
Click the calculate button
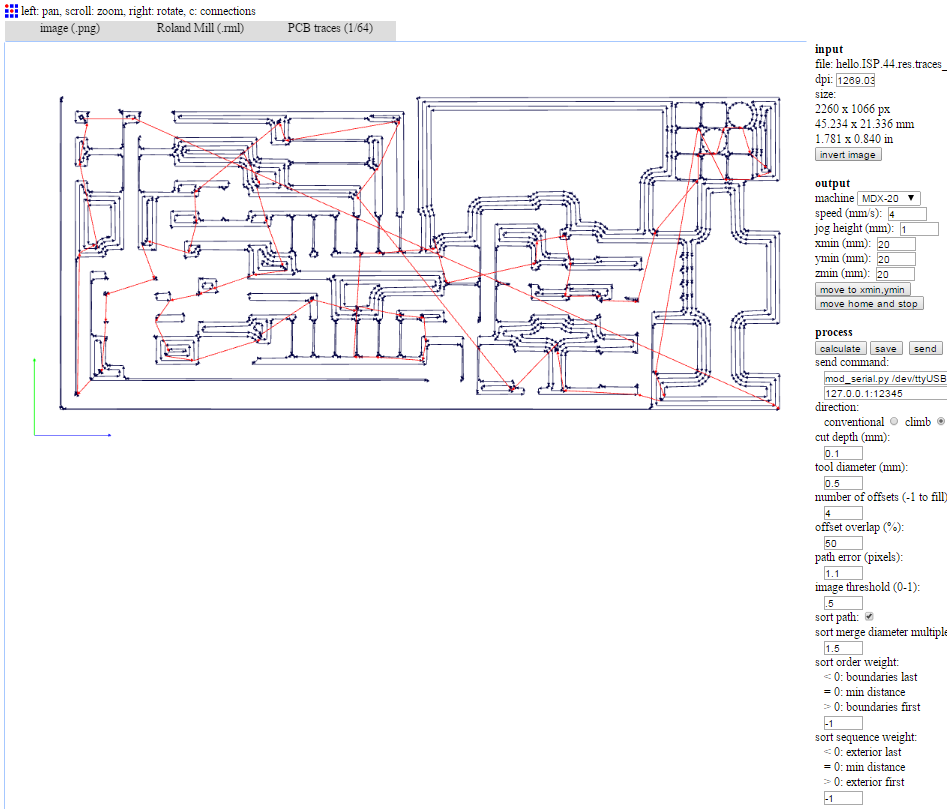(x=841, y=348)
